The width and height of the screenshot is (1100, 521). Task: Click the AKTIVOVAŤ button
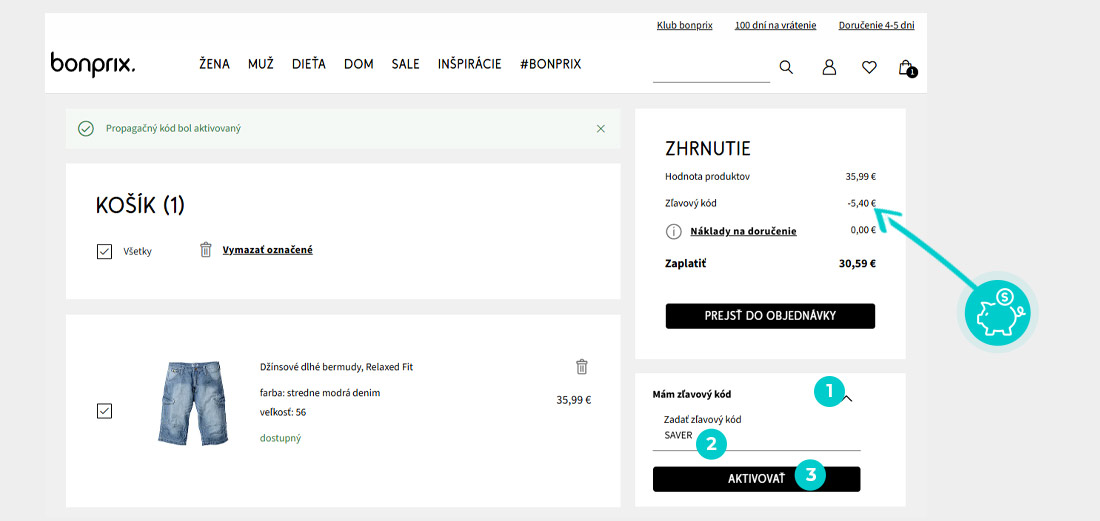(x=756, y=479)
